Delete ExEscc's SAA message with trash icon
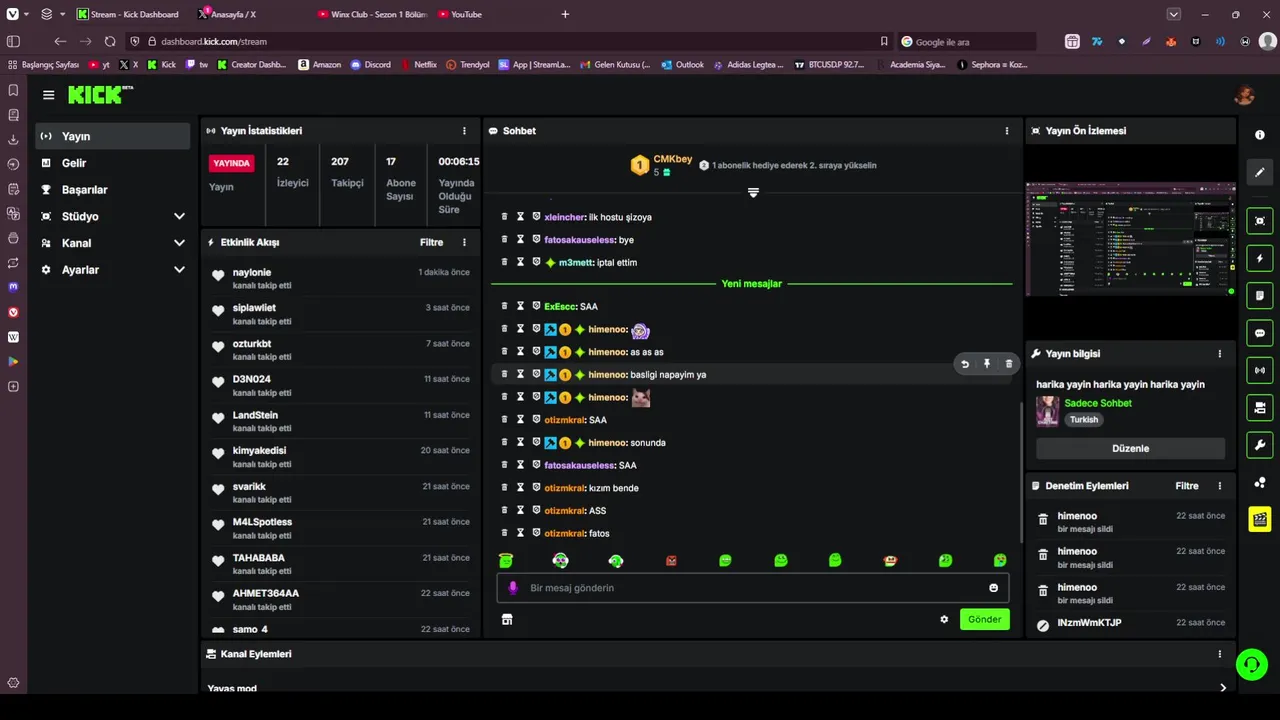 (x=504, y=306)
